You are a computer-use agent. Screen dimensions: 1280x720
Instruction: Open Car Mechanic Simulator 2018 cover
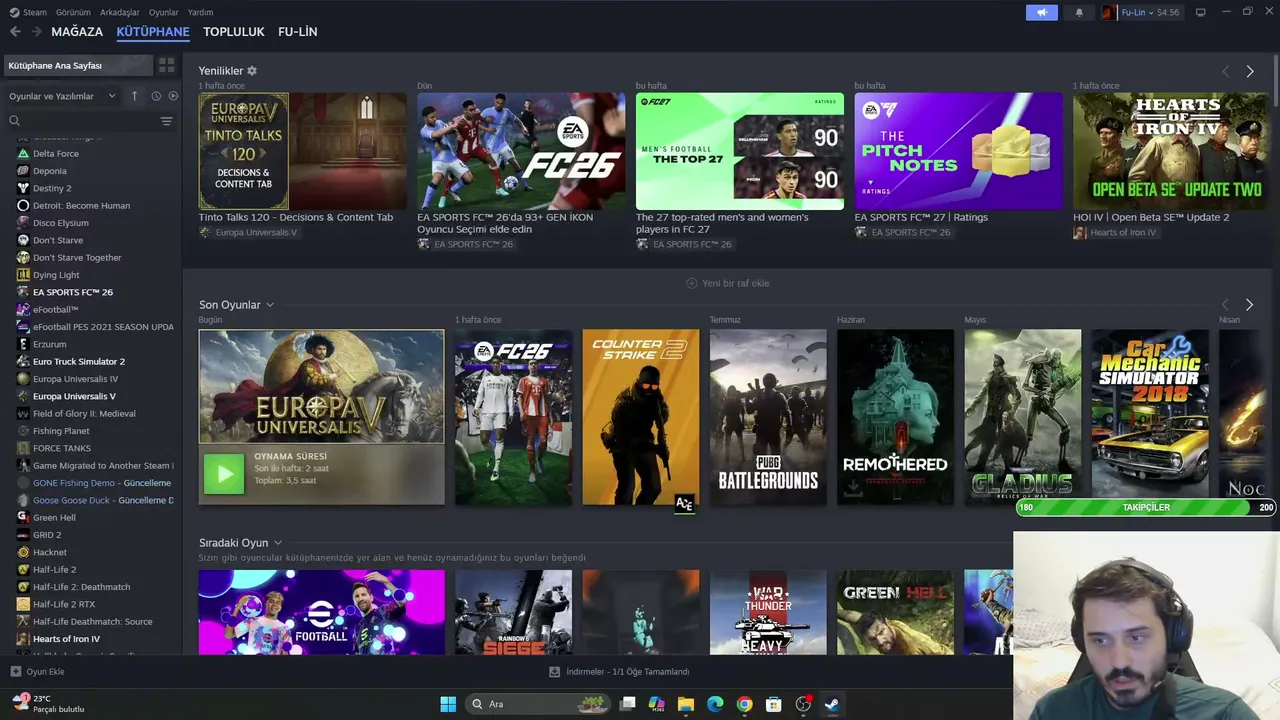1150,417
